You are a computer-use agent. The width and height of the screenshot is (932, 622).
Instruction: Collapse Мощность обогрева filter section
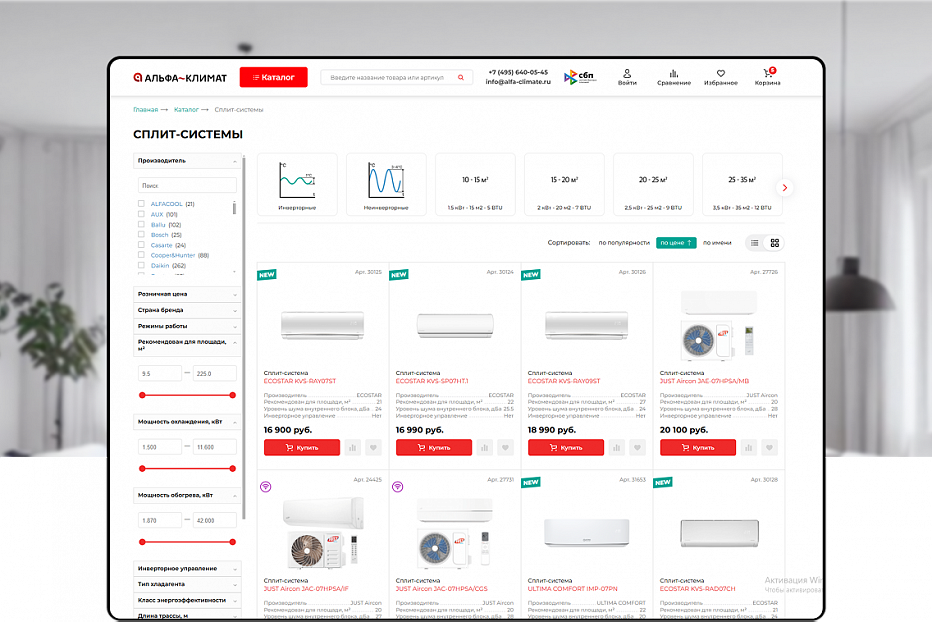[x=187, y=495]
